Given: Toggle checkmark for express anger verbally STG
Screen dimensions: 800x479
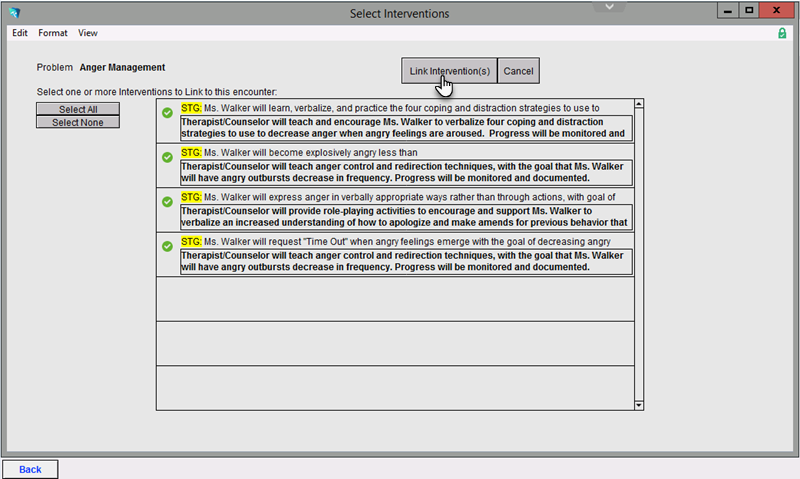Looking at the screenshot, I should pyautogui.click(x=167, y=201).
